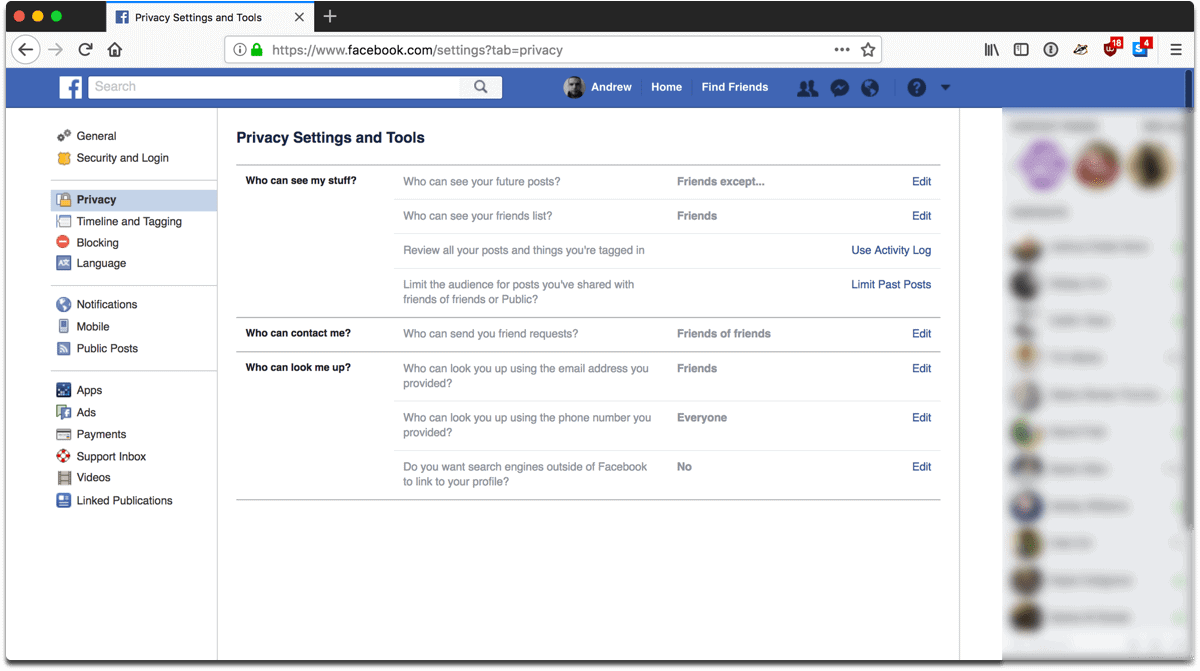Viewport: 1200px width, 671px height.
Task: Open the Messenger icon
Action: (840, 88)
